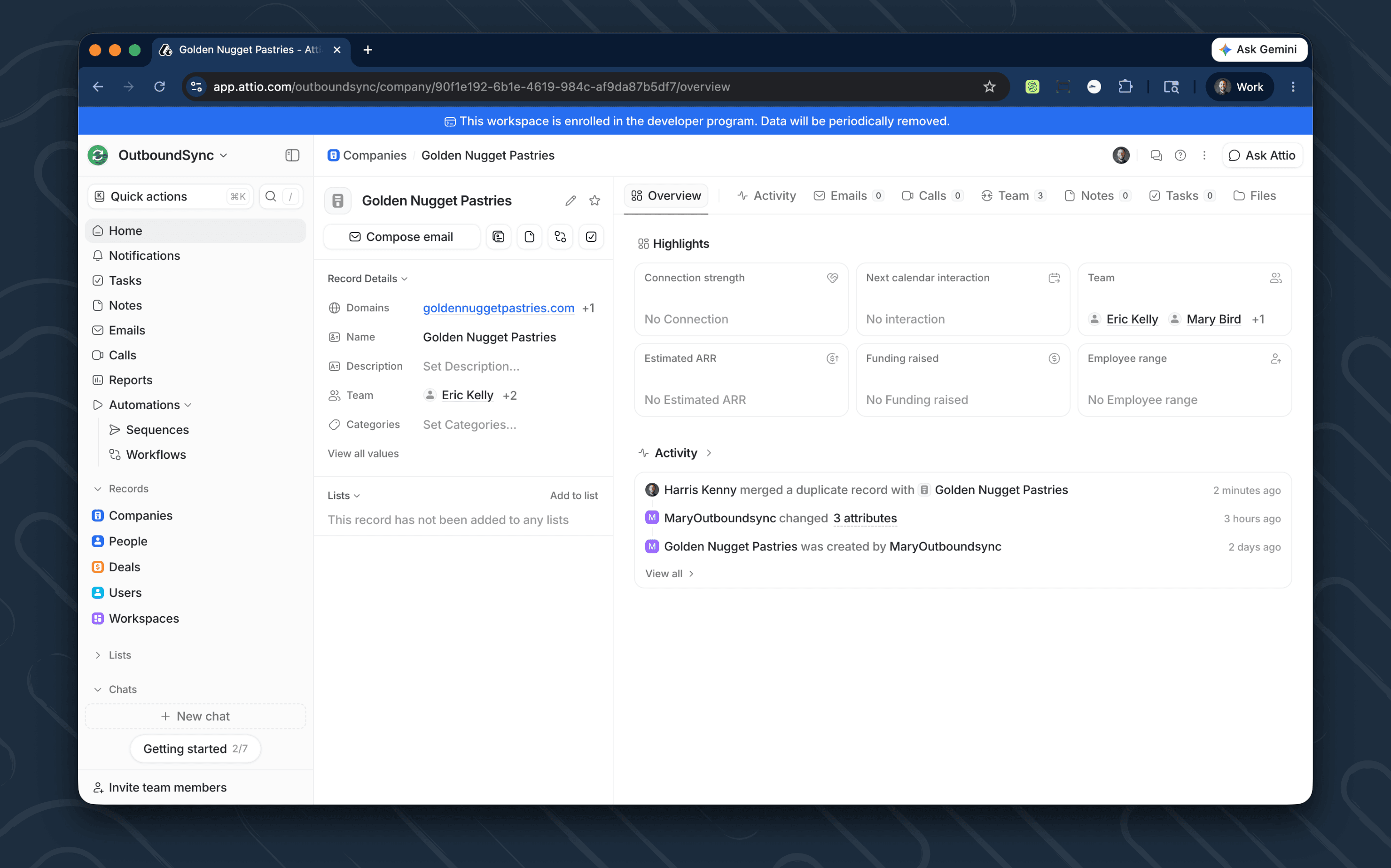Star Golden Nugget Pastries as favorite
The image size is (1391, 868).
594,201
